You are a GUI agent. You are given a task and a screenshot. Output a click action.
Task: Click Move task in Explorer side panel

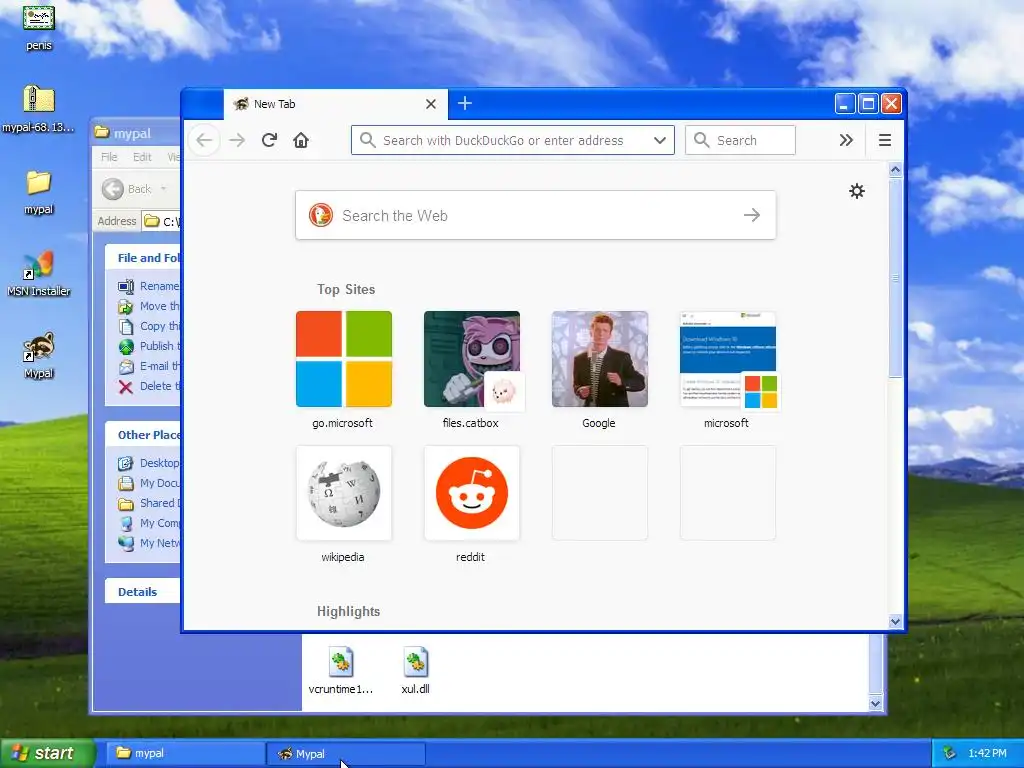click(149, 306)
